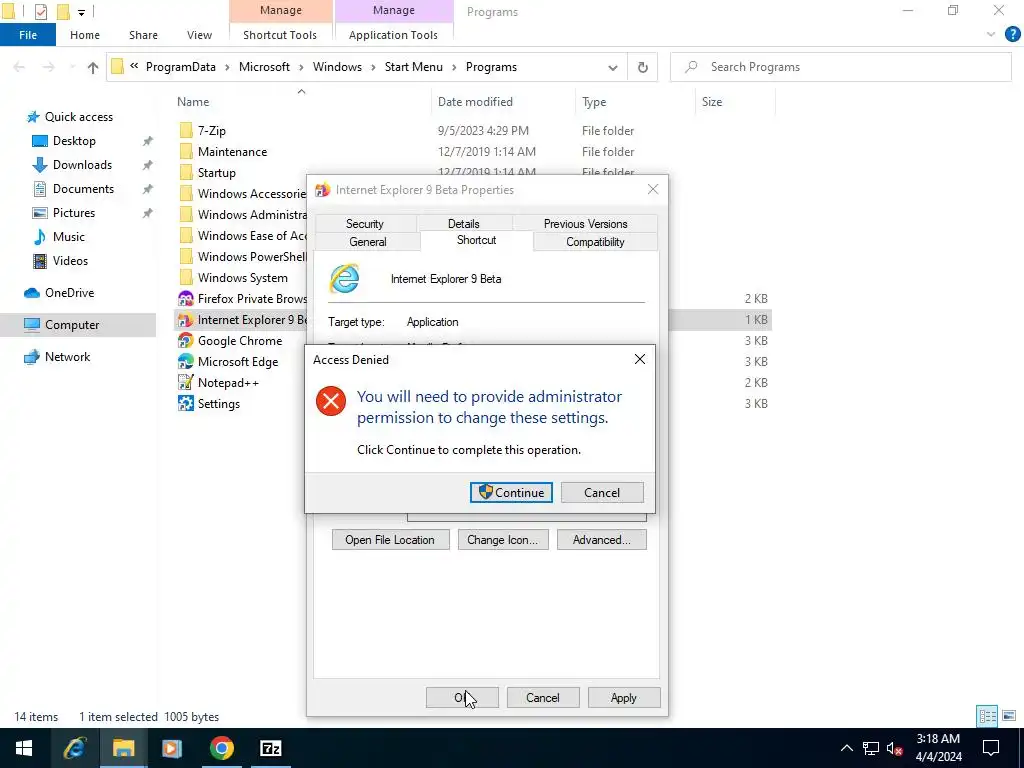Select Network in the navigation pane
The image size is (1024, 768).
coord(67,357)
